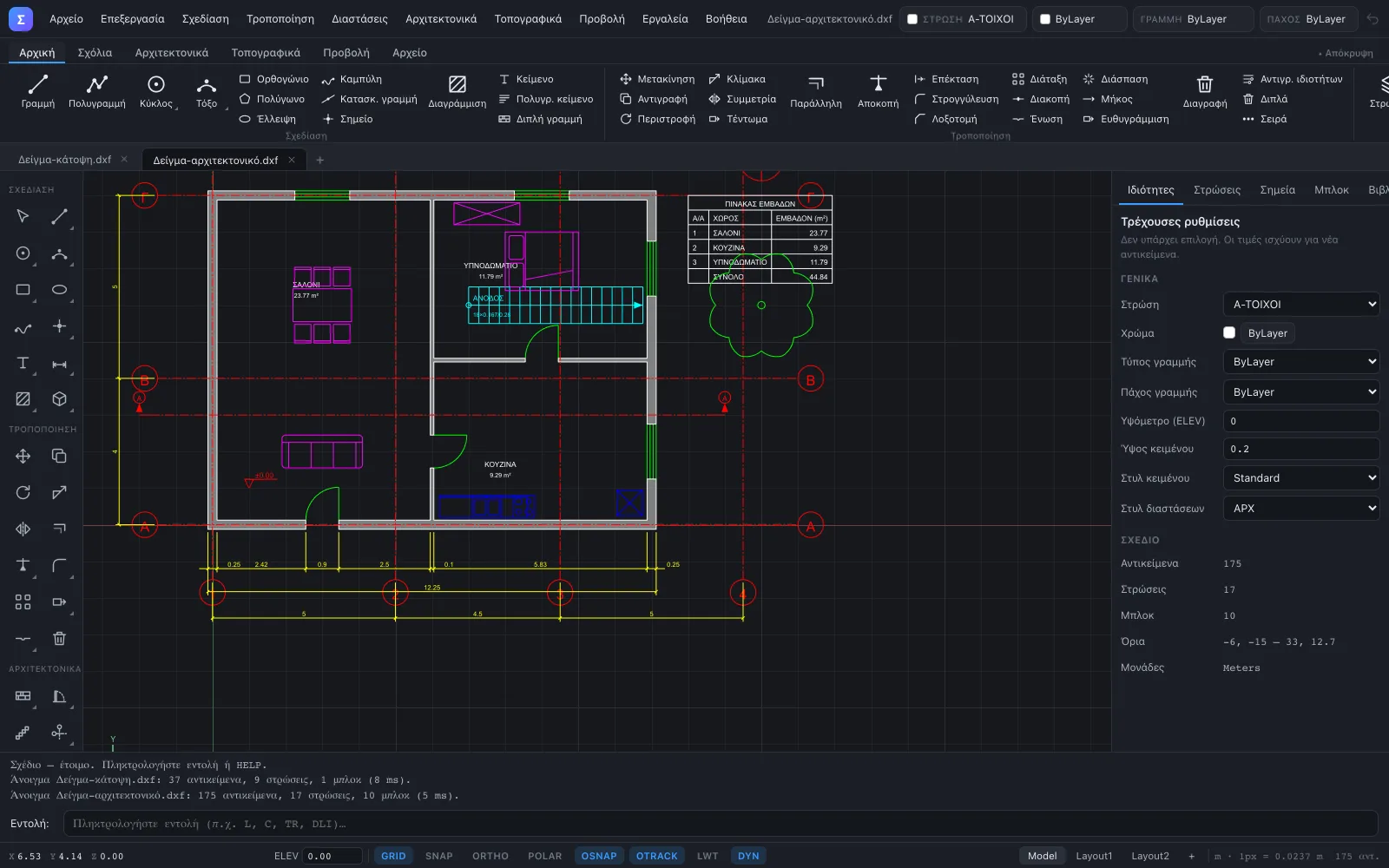Select the Γραμμή line tool in ribbon
The image size is (1389, 868).
[x=37, y=92]
